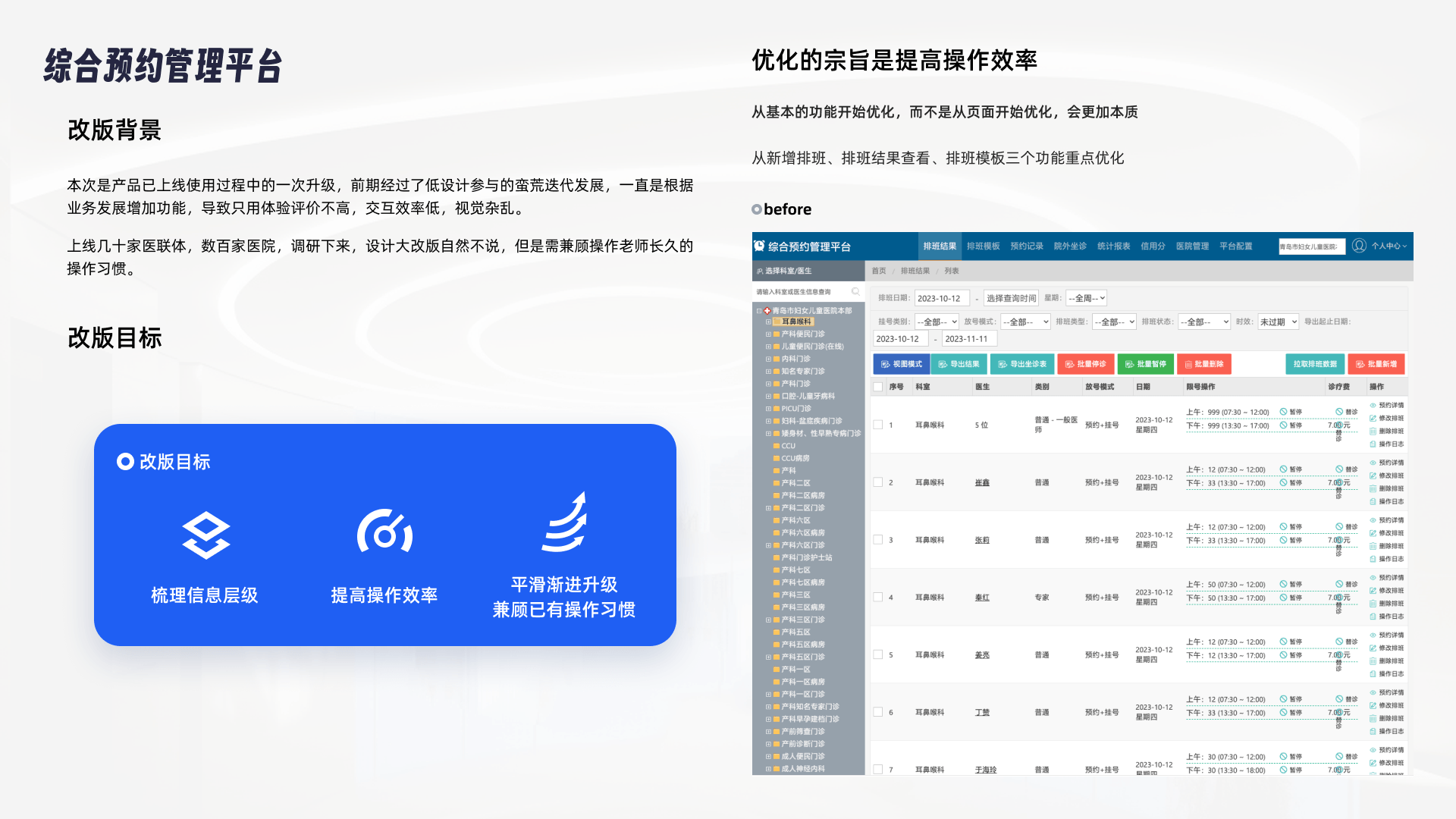Tick the checkbox for row 3 张莉

(x=878, y=540)
